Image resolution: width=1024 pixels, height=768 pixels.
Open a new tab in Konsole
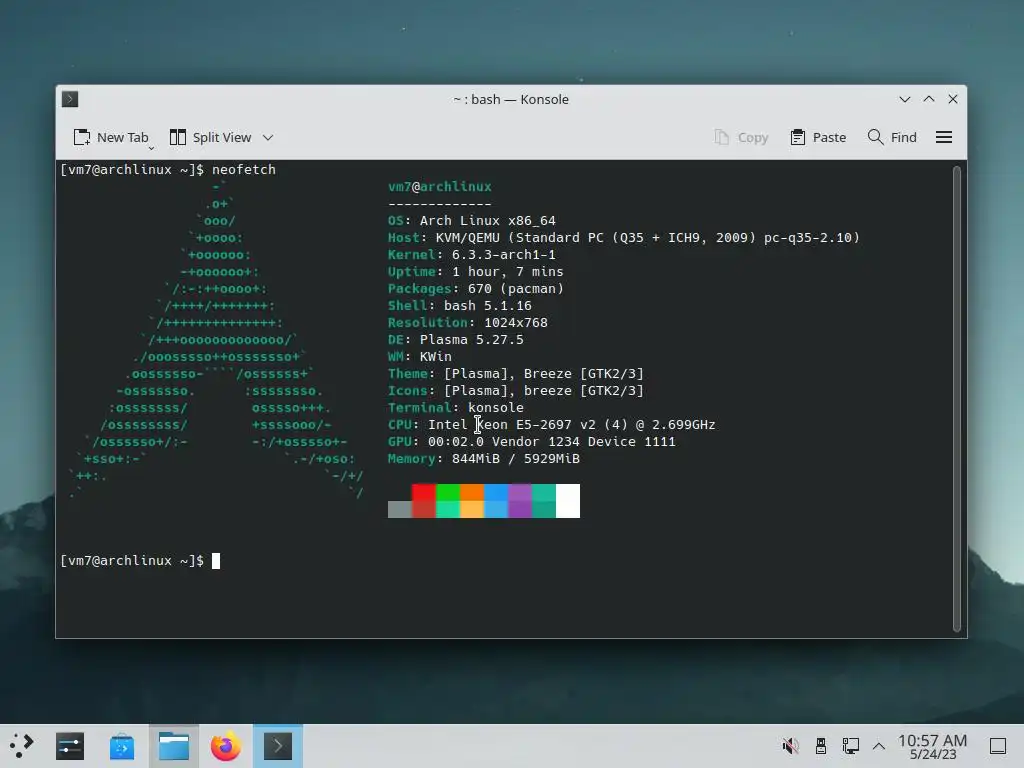pyautogui.click(x=110, y=137)
